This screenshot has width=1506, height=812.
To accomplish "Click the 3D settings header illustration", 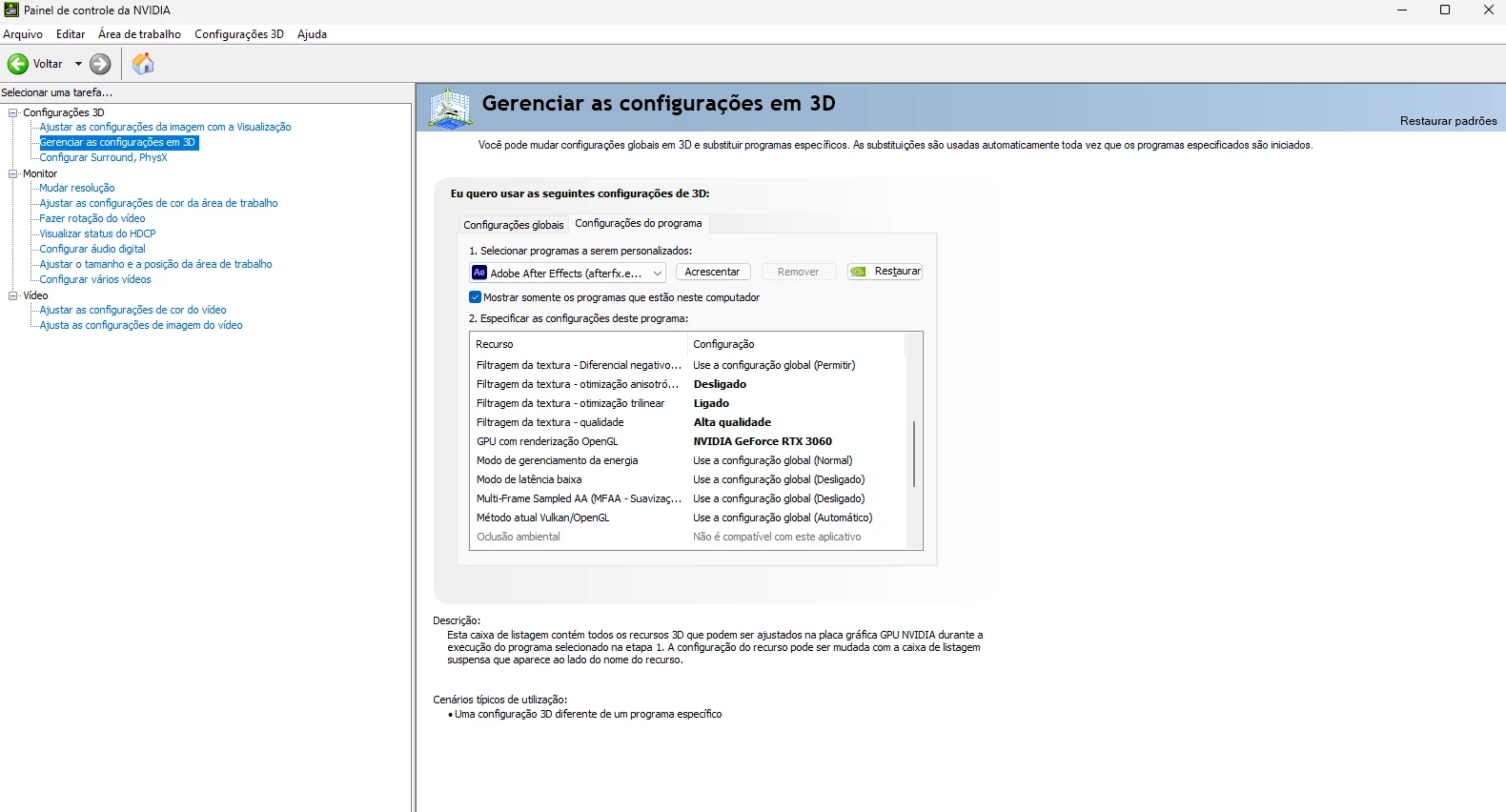I will tap(450, 108).
